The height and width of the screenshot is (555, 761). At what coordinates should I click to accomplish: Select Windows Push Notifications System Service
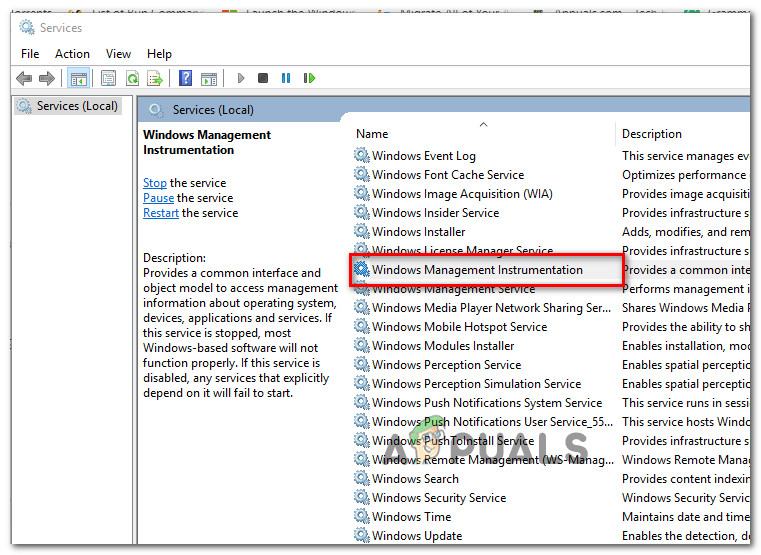pos(478,402)
